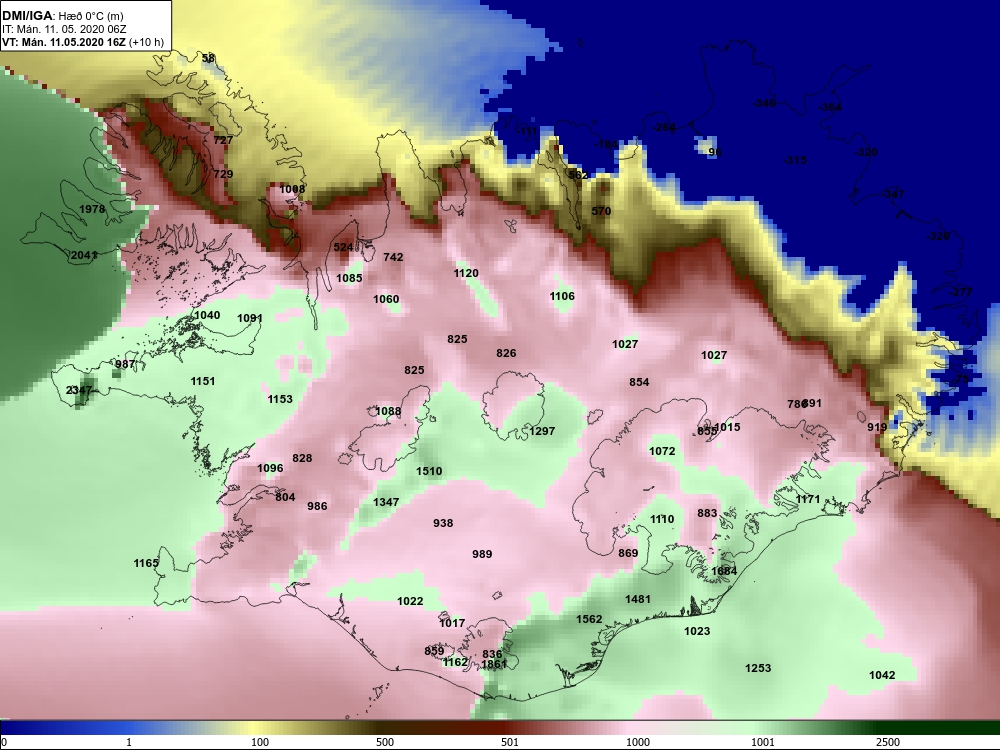1000x750 pixels.
Task: Click the 562 value on the map
Action: pyautogui.click(x=578, y=175)
